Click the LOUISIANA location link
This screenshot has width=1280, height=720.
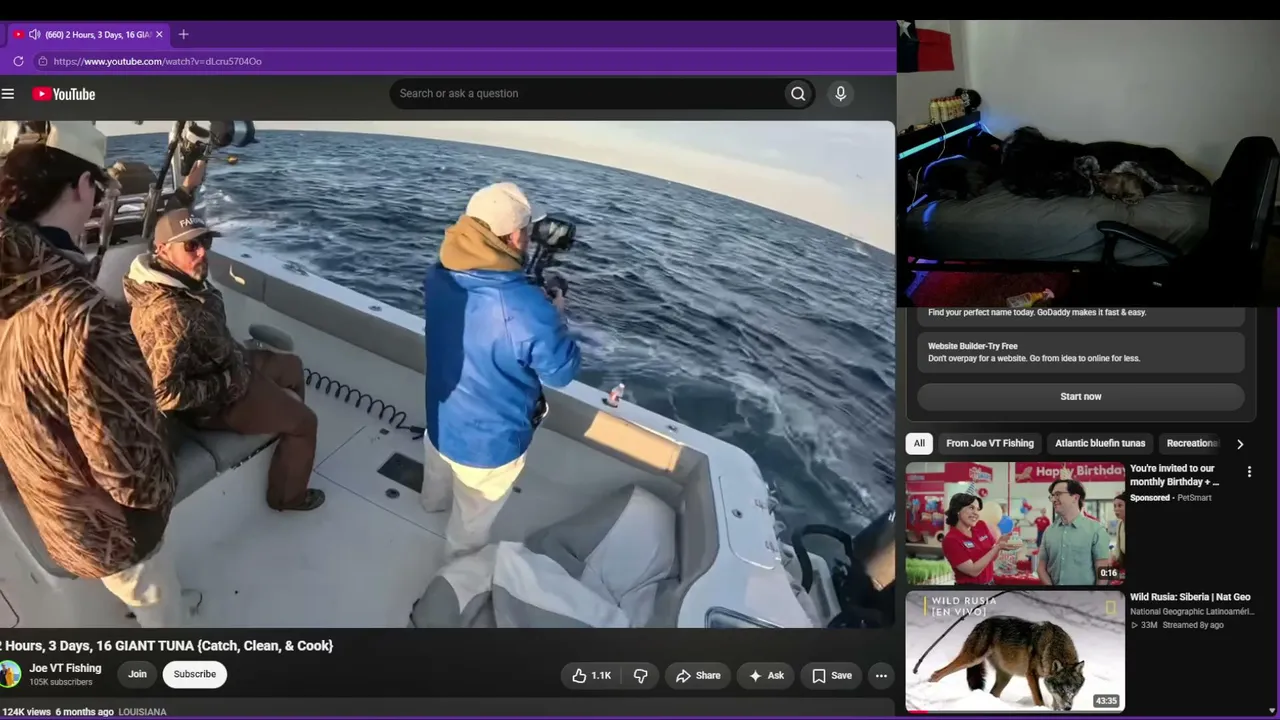pyautogui.click(x=143, y=712)
